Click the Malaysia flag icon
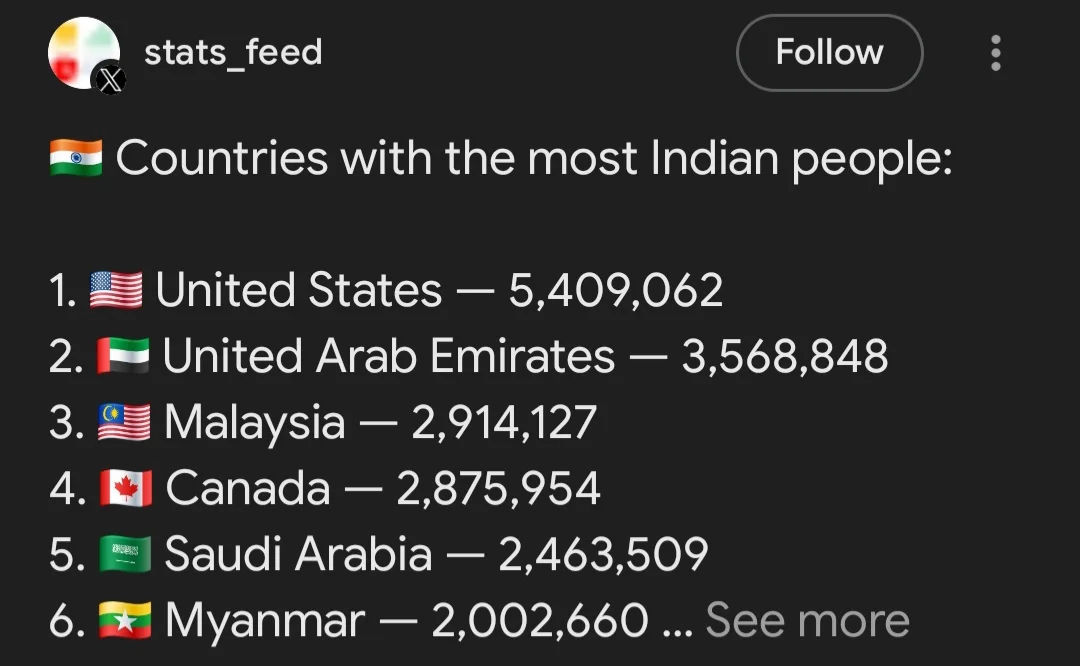The width and height of the screenshot is (1080, 666). coord(124,423)
